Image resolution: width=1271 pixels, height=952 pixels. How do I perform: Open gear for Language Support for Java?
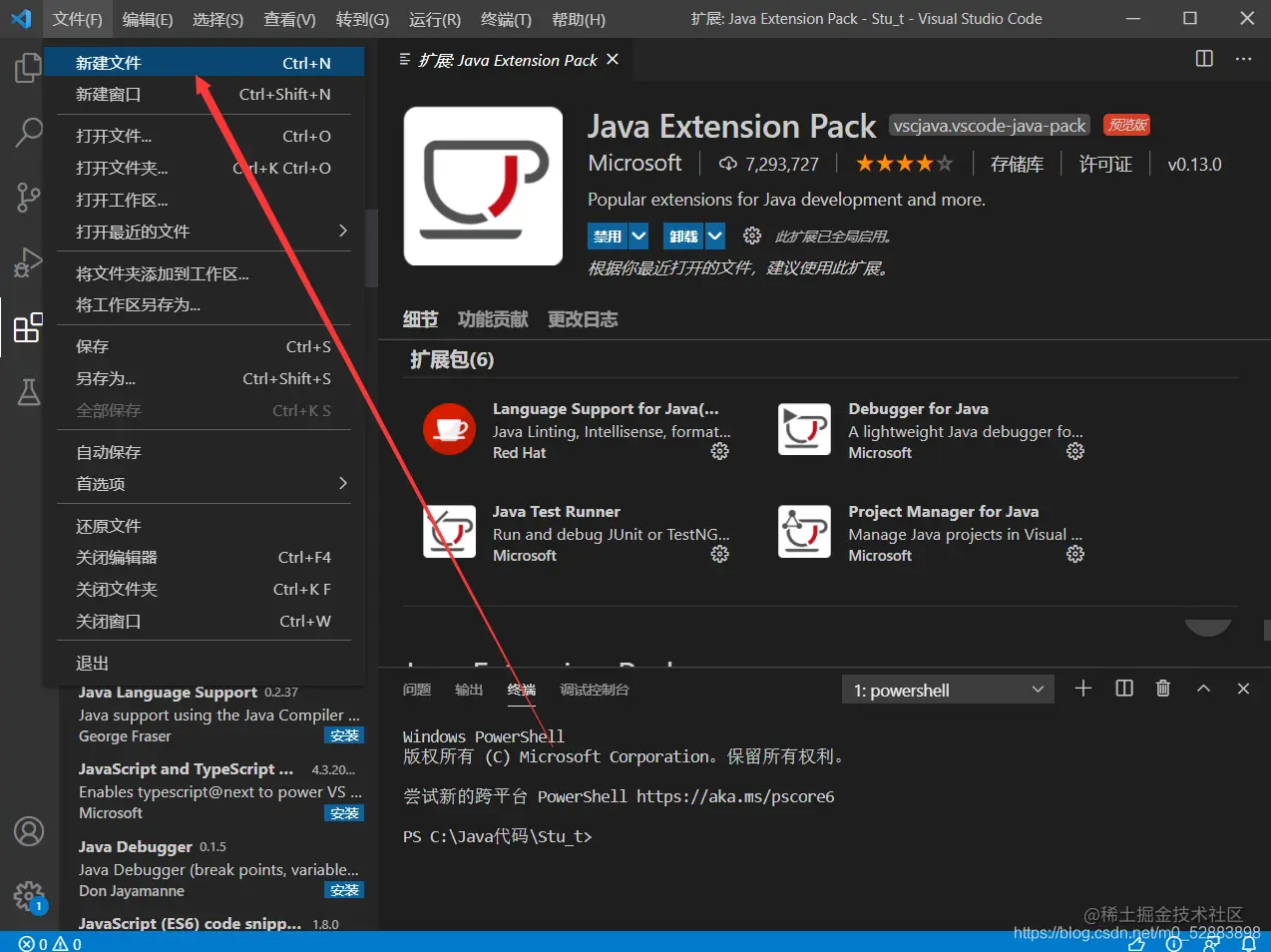(719, 452)
